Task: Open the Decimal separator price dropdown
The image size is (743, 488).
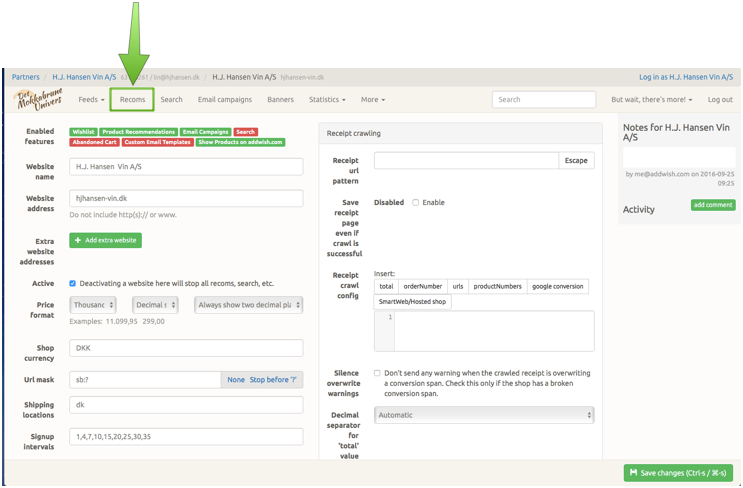Action: click(155, 305)
